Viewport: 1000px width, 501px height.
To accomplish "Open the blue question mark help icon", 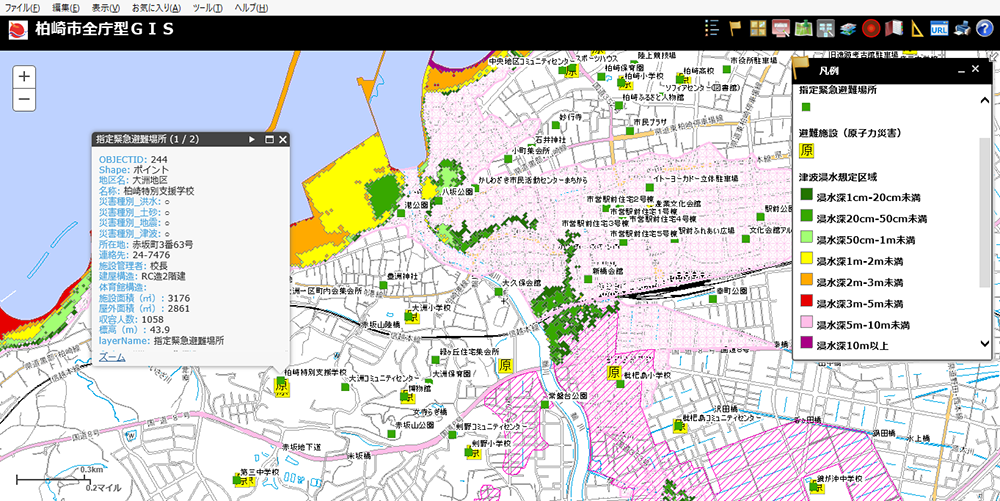I will [x=983, y=28].
